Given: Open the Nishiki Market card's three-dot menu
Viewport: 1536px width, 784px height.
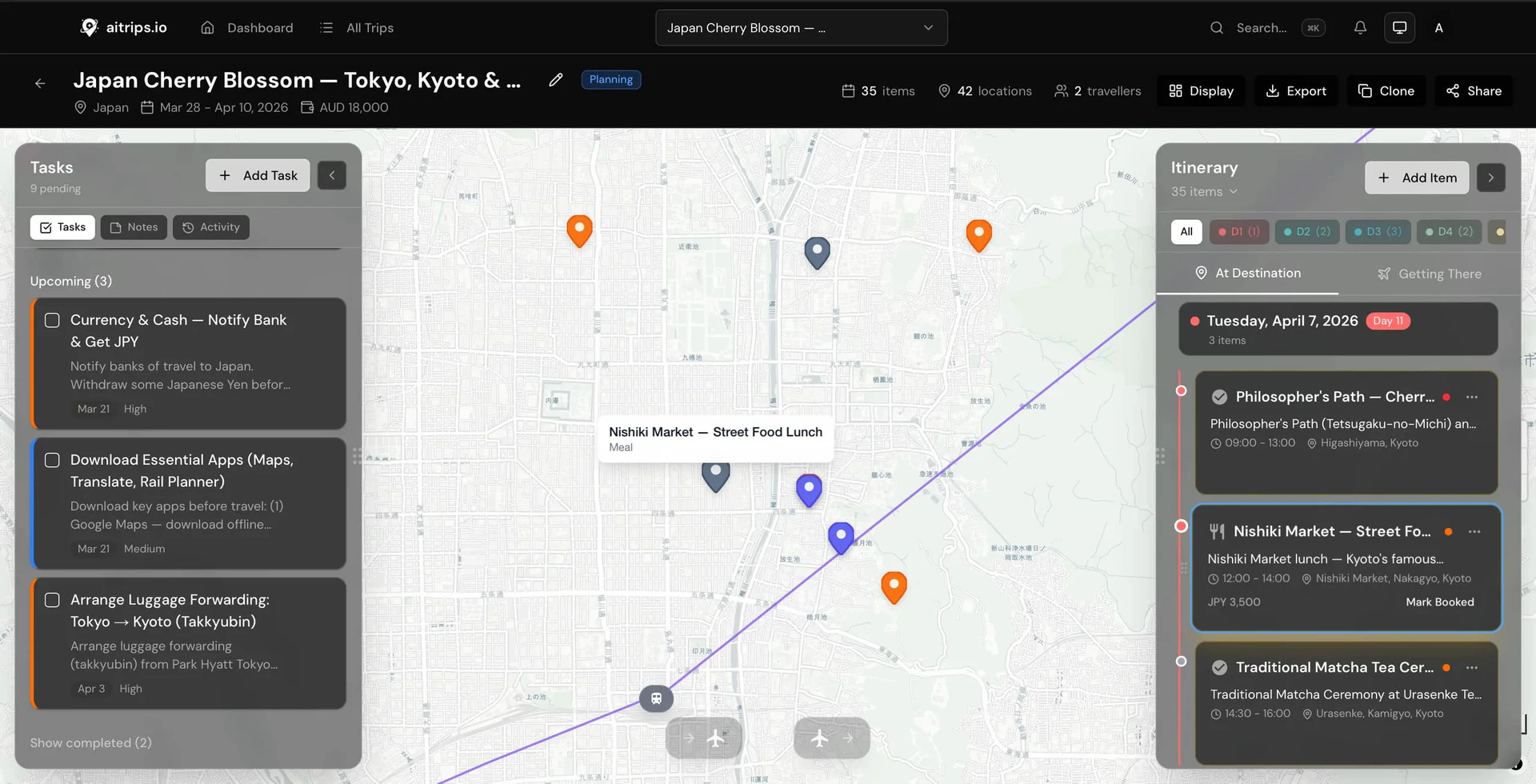Looking at the screenshot, I should point(1474,531).
